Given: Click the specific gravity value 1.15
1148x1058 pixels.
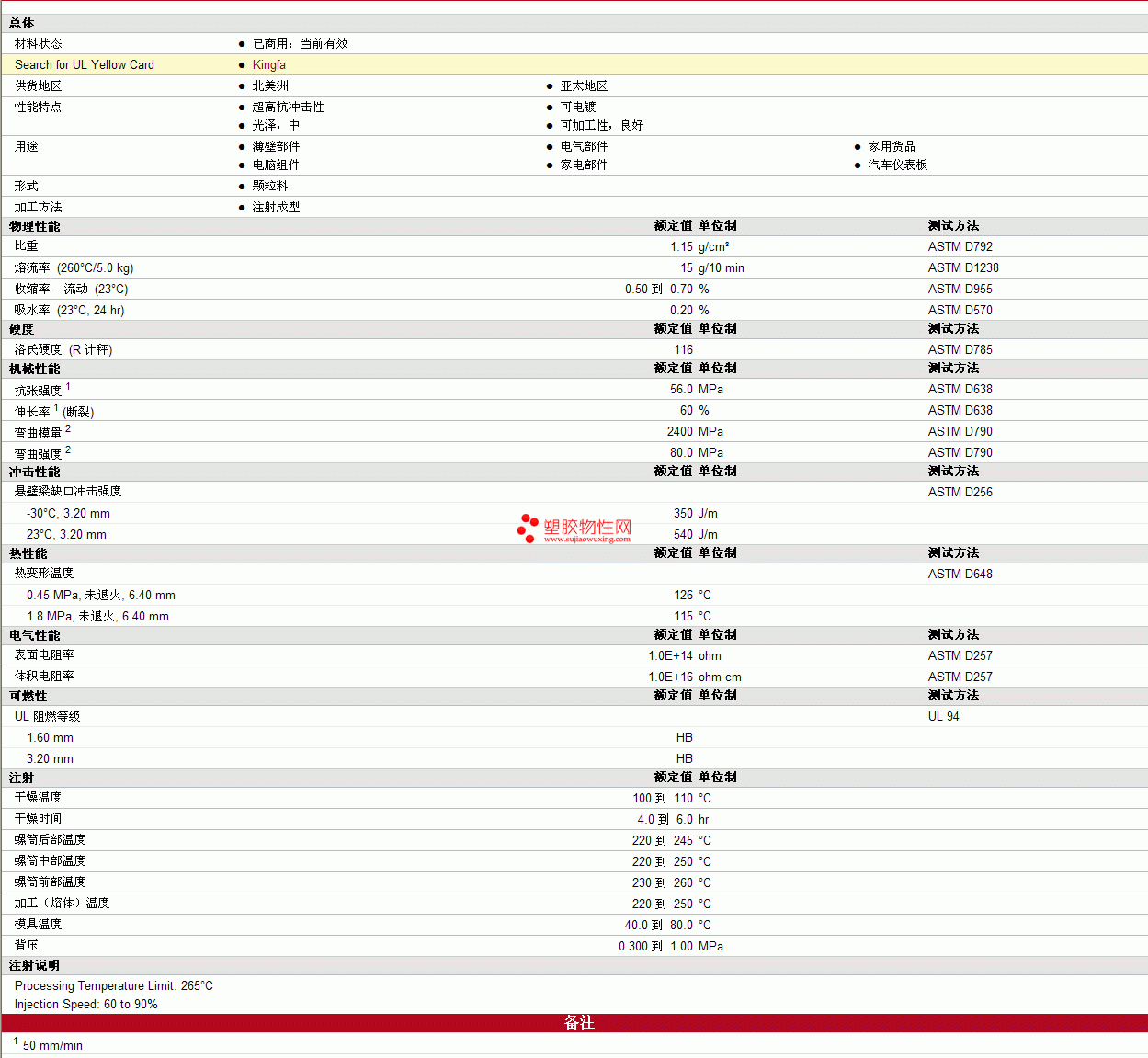Looking at the screenshot, I should click(681, 246).
